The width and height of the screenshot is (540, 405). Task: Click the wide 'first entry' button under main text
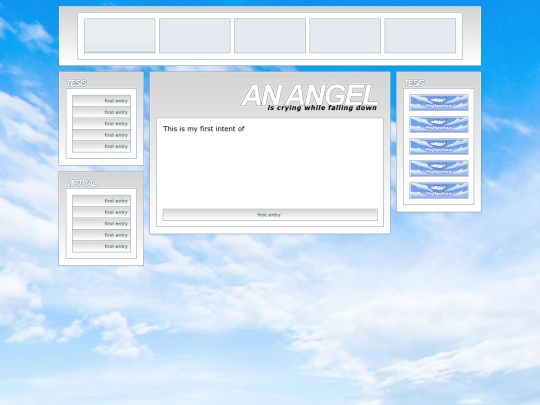click(270, 215)
